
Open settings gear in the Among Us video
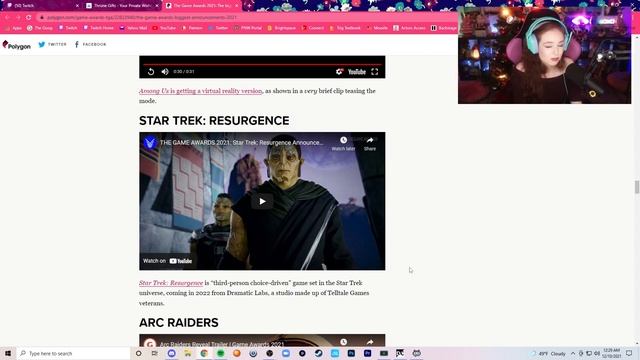339,72
